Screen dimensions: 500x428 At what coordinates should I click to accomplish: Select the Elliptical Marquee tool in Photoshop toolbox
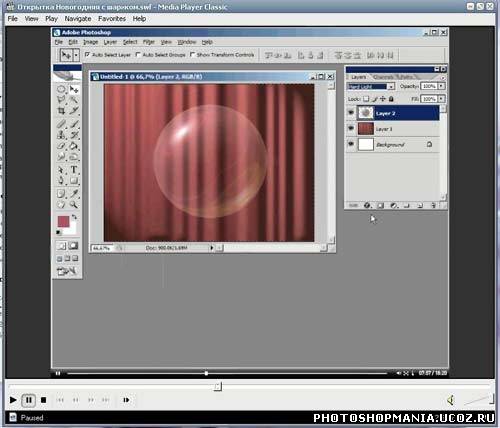click(61, 89)
